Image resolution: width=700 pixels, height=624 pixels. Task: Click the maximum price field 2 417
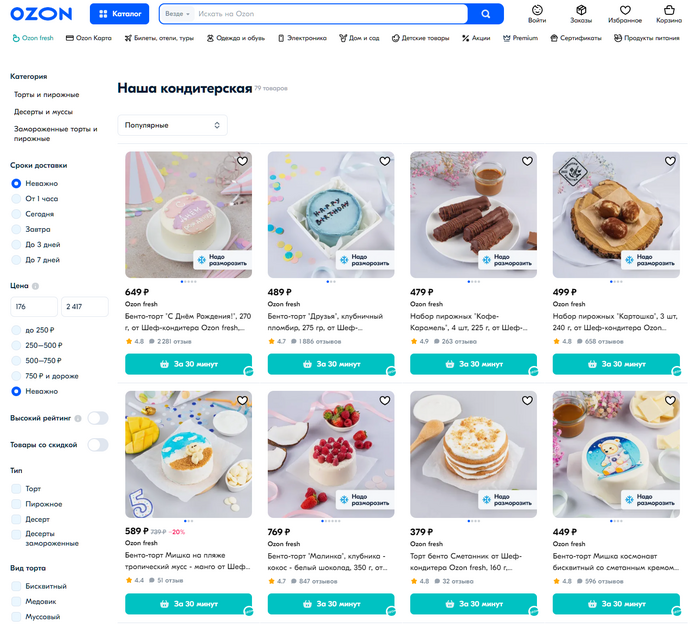coord(85,307)
